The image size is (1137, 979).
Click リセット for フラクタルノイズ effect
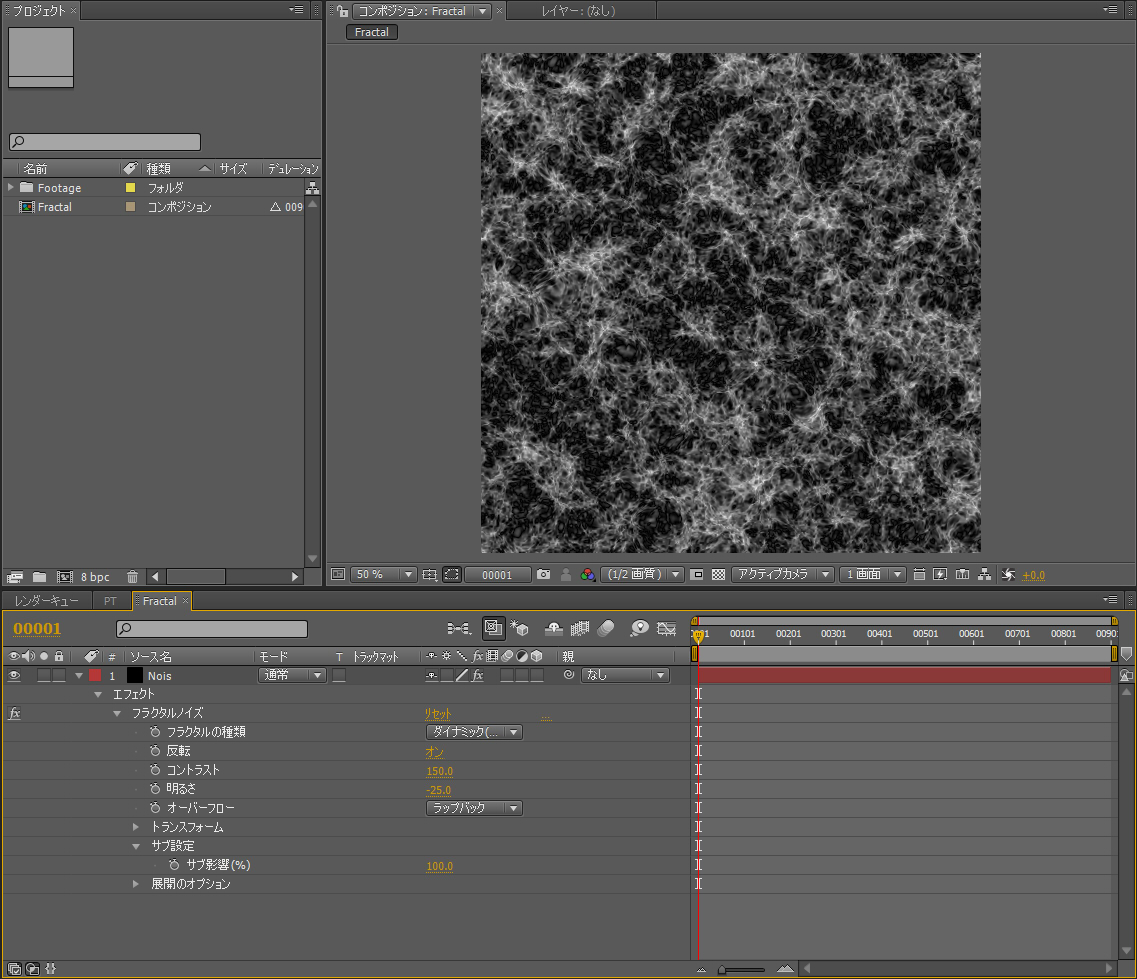click(438, 714)
